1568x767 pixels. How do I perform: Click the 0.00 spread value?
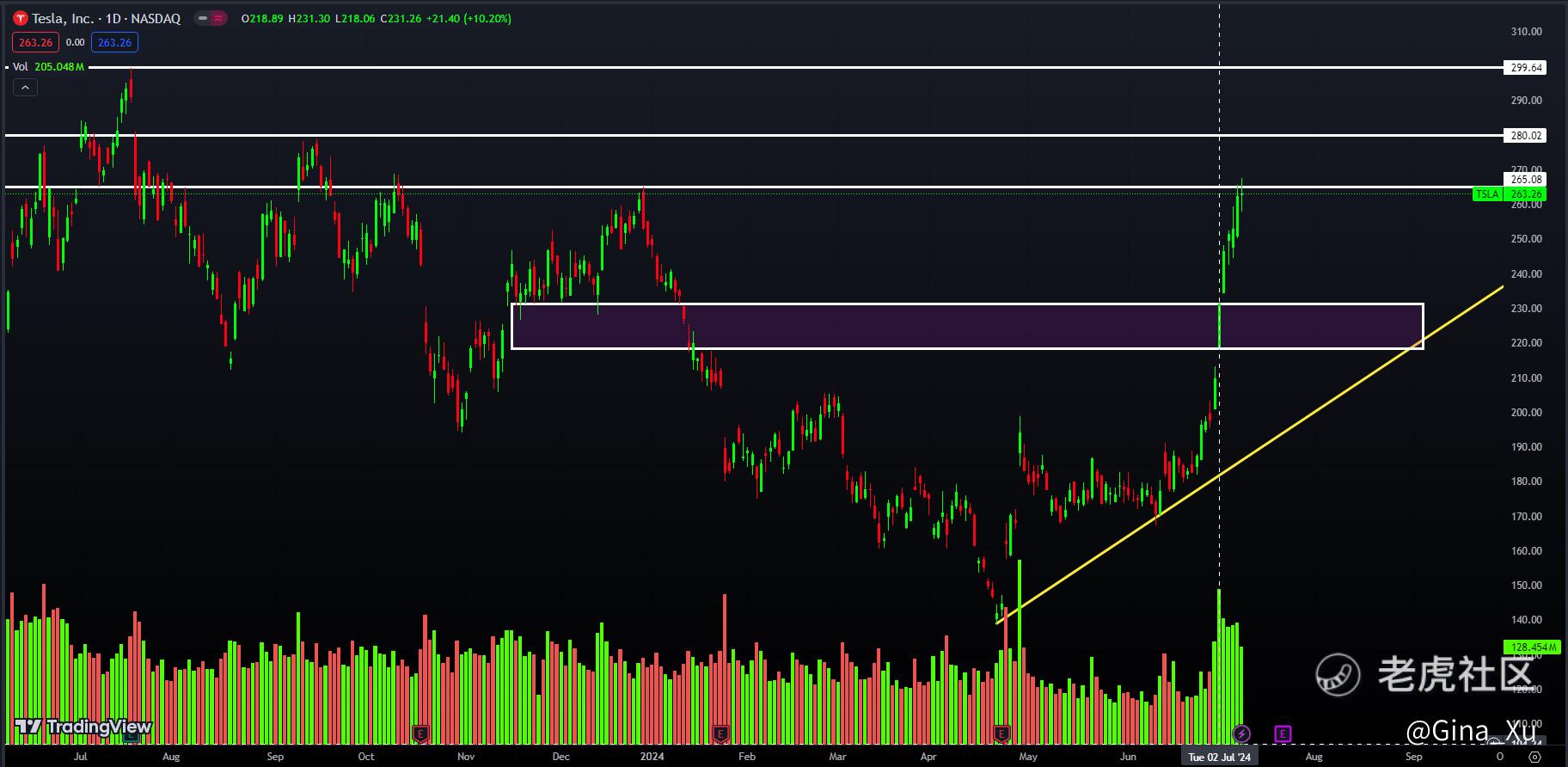click(x=75, y=42)
